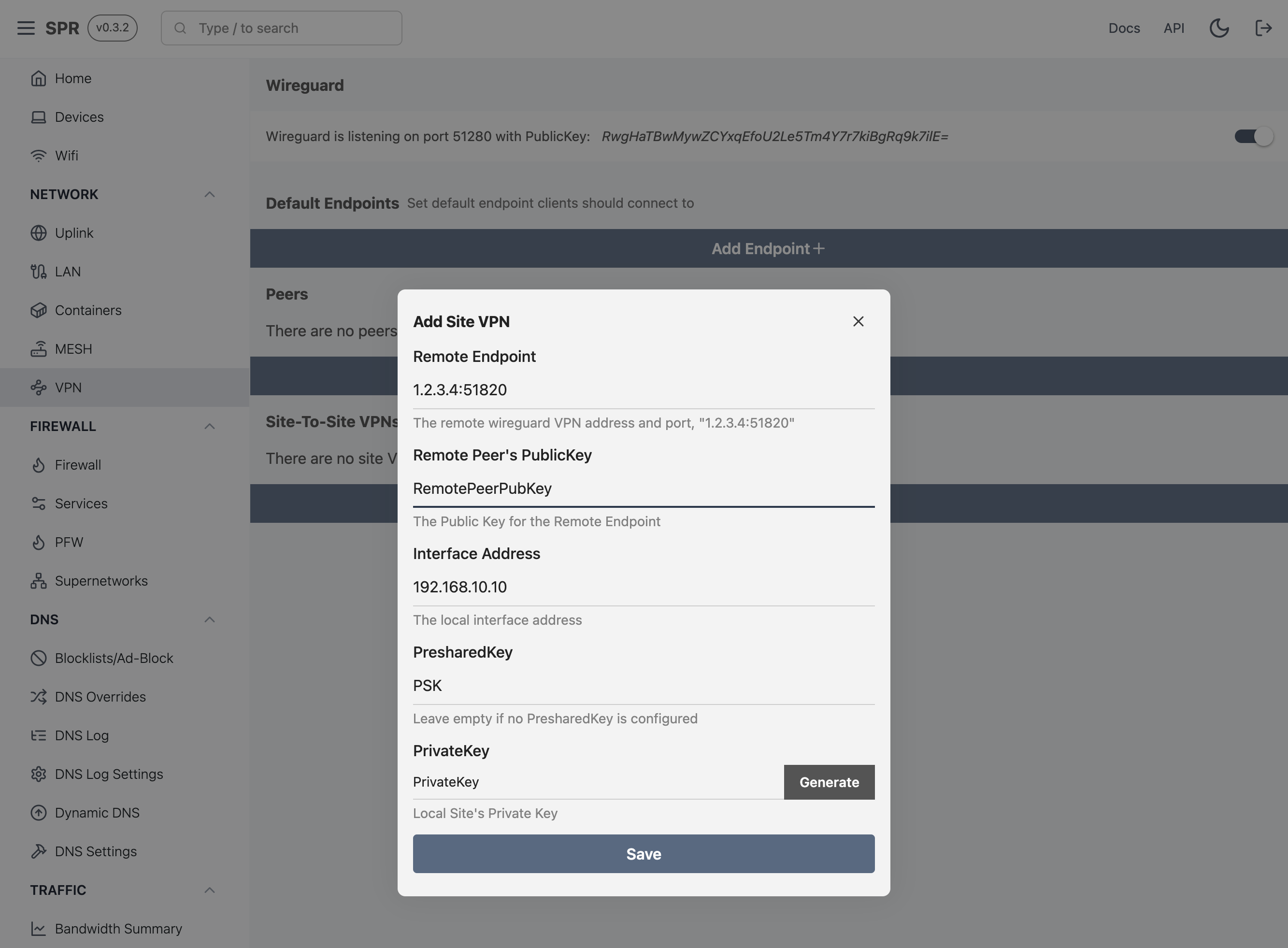Focus the Interface Address field
The width and height of the screenshot is (1288, 948).
coord(644,587)
